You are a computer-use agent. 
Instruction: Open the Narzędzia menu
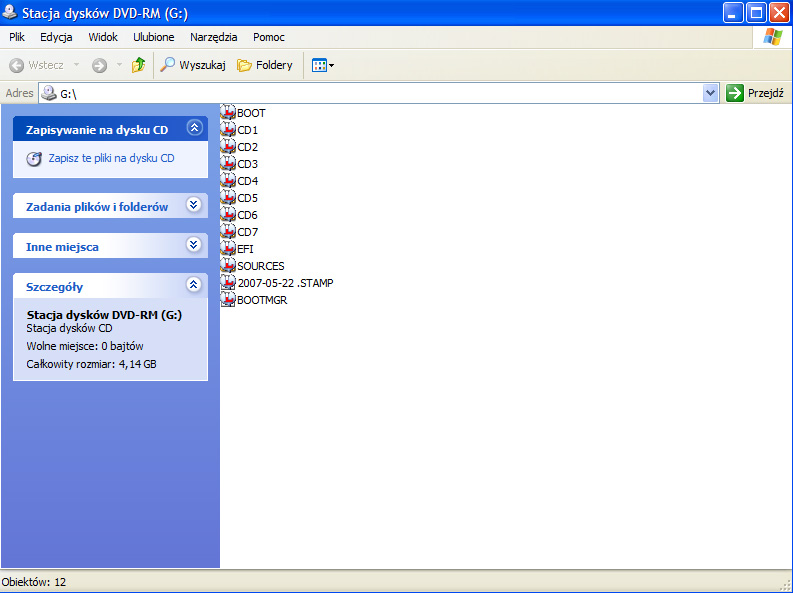[x=213, y=37]
